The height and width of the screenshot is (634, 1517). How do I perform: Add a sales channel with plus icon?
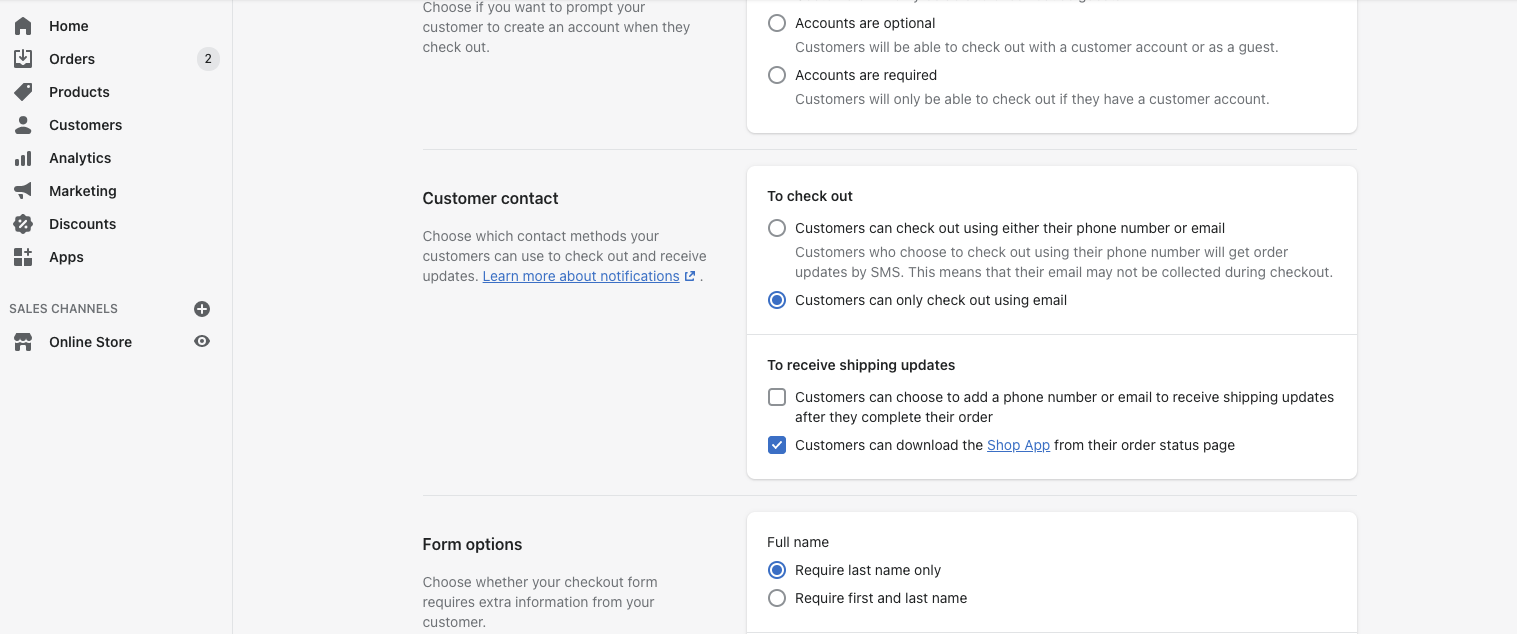pos(202,309)
